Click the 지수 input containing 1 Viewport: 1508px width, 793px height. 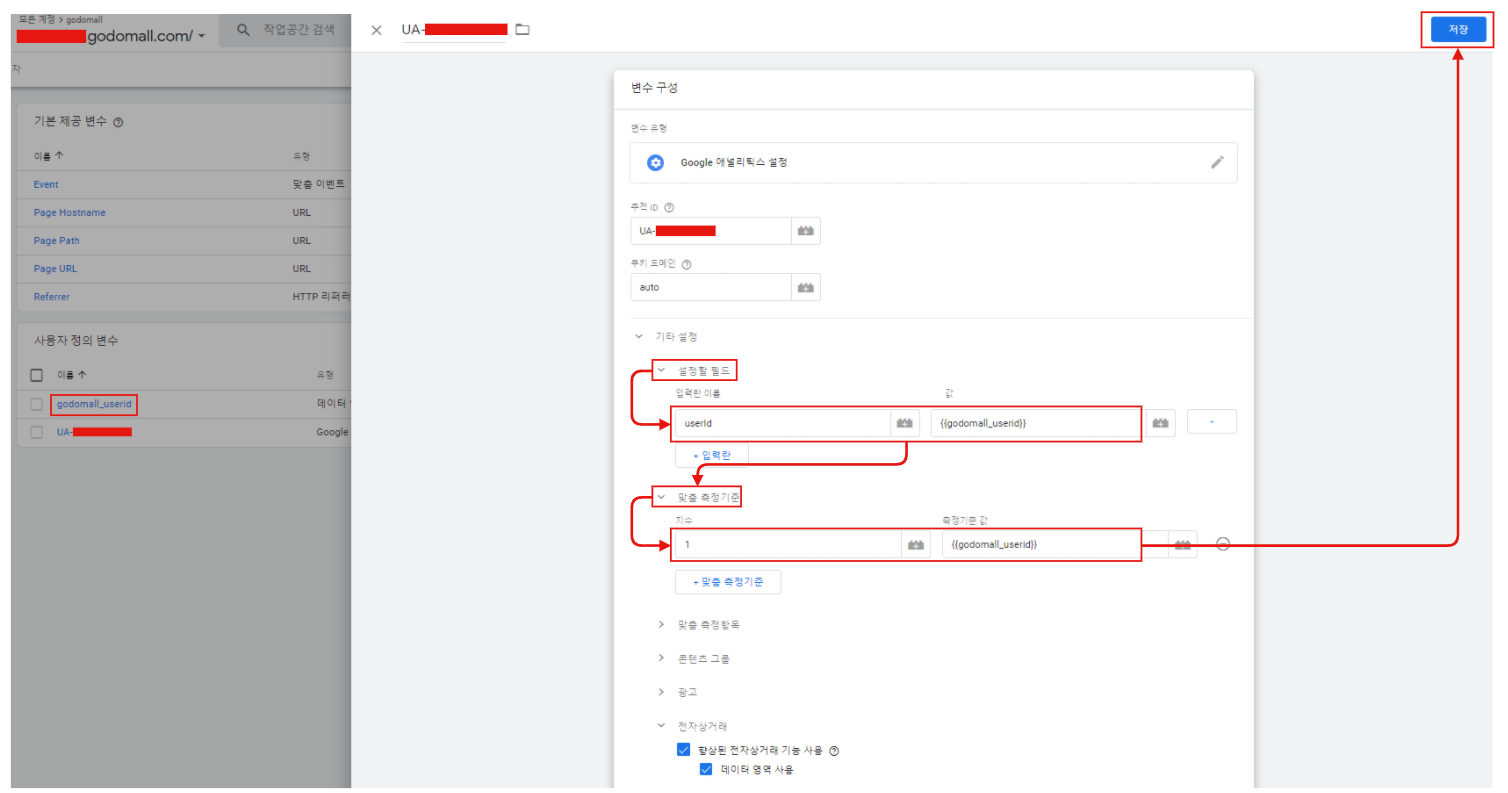(x=788, y=544)
